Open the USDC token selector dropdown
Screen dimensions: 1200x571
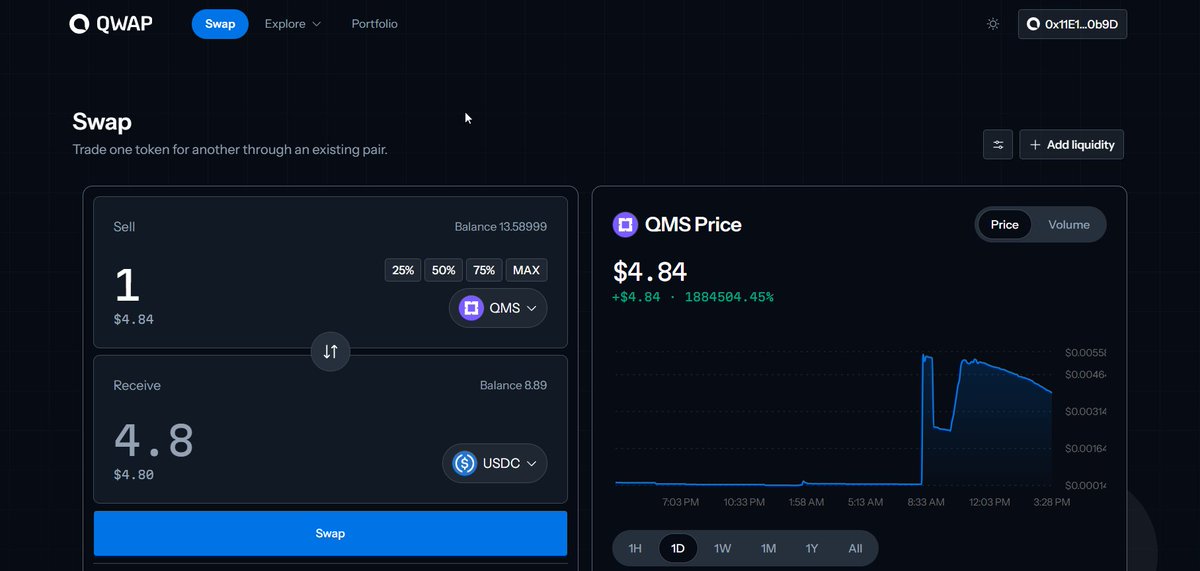point(495,463)
